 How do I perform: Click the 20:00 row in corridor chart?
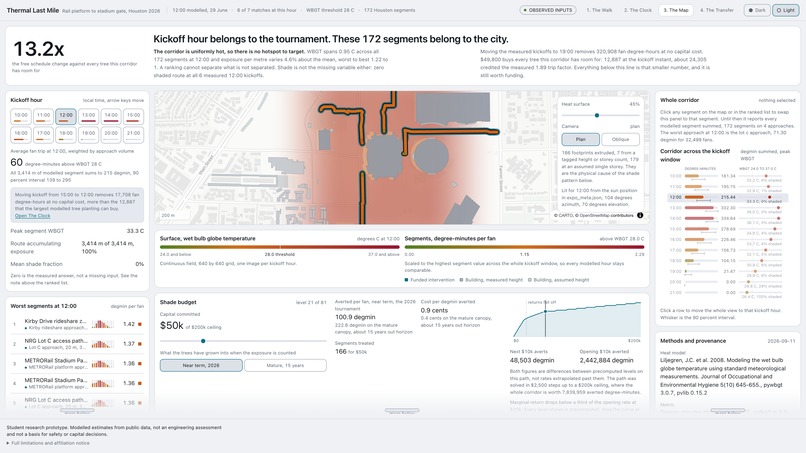click(727, 282)
